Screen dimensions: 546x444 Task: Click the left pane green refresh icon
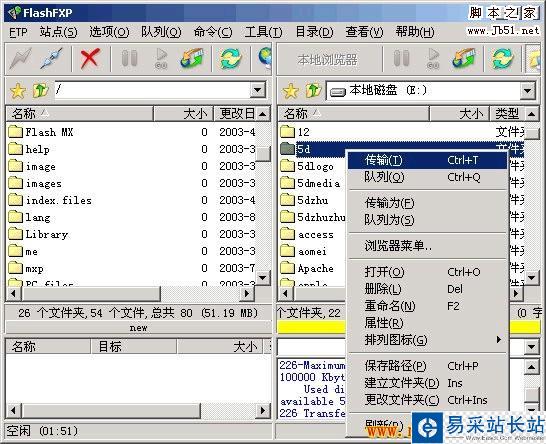[x=231, y=59]
